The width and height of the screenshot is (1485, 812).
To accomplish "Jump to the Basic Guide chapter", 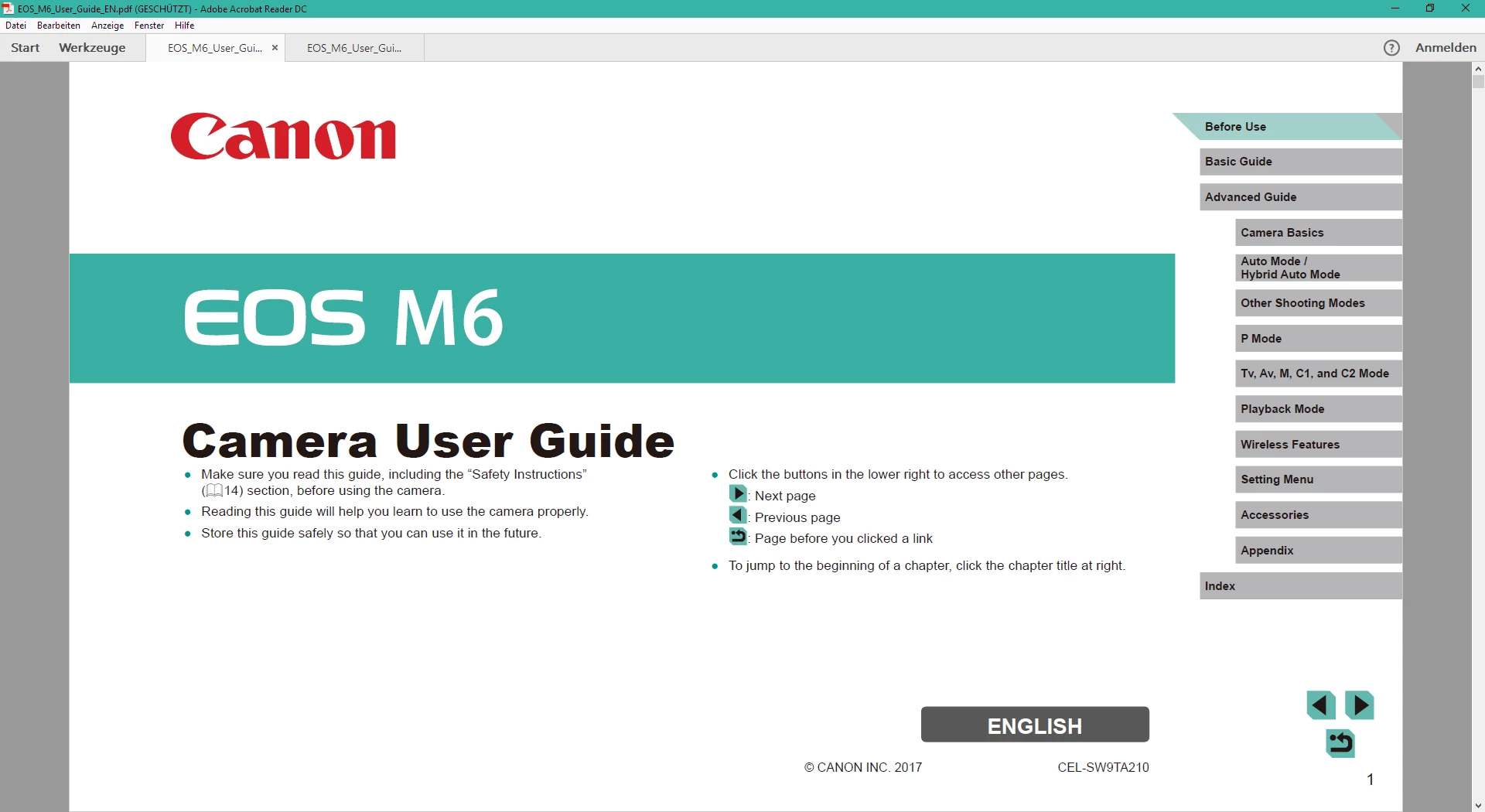I will point(1301,162).
